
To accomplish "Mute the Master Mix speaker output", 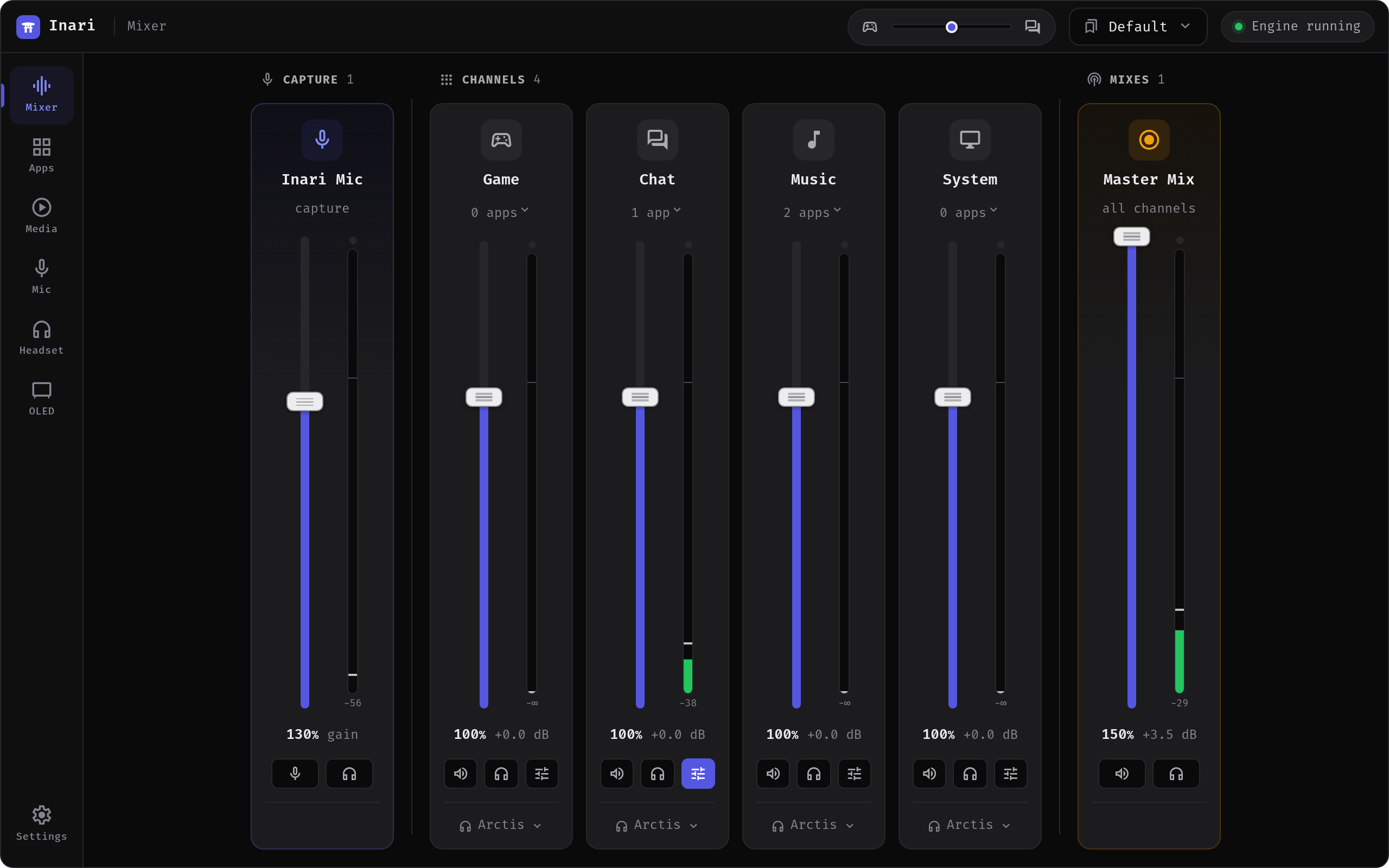I will pos(1122,773).
